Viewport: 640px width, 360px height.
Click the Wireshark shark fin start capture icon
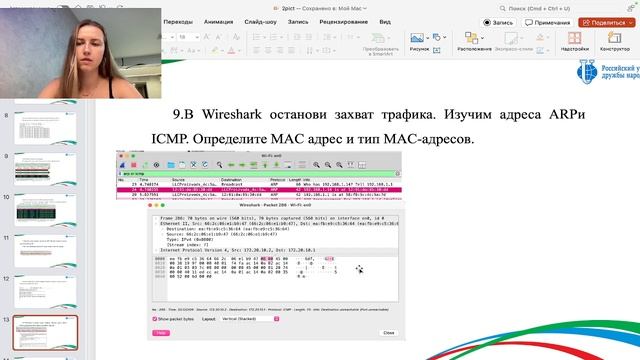point(122,165)
